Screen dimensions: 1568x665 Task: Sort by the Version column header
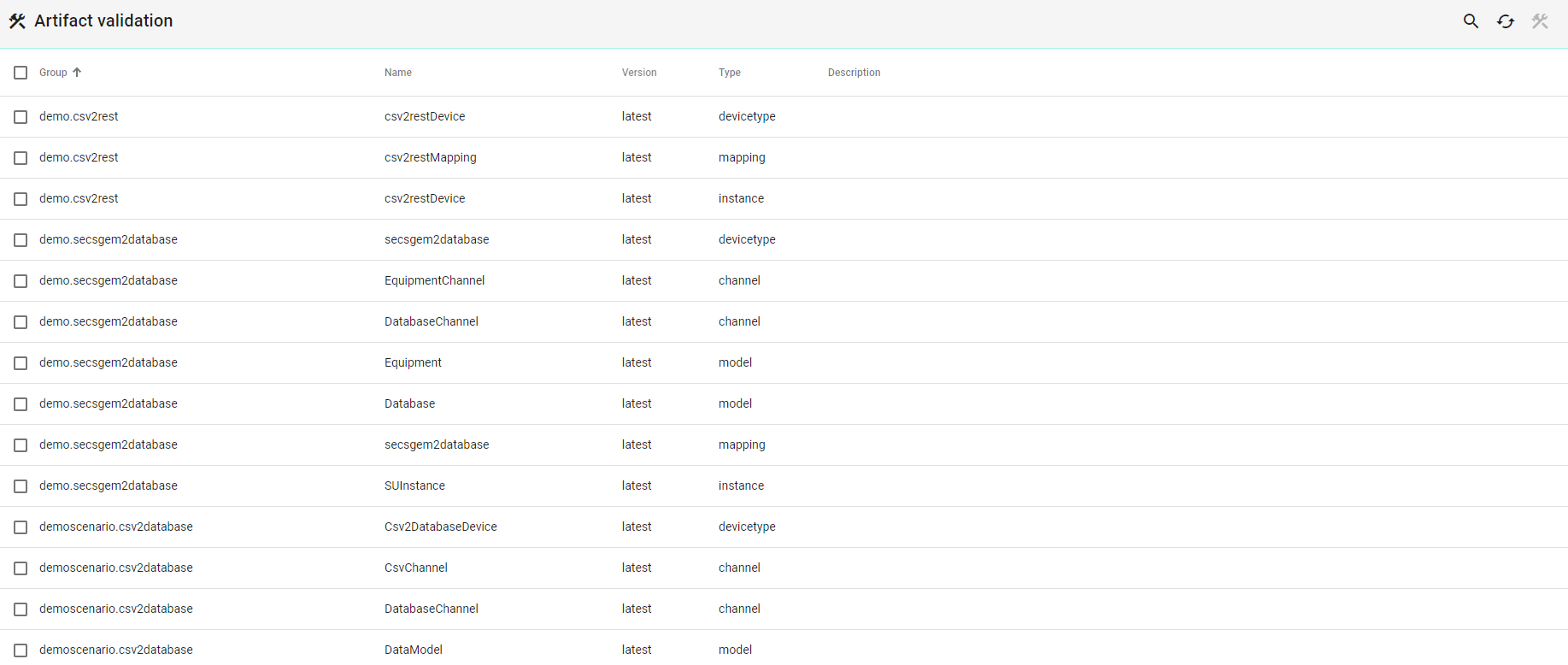pos(638,73)
